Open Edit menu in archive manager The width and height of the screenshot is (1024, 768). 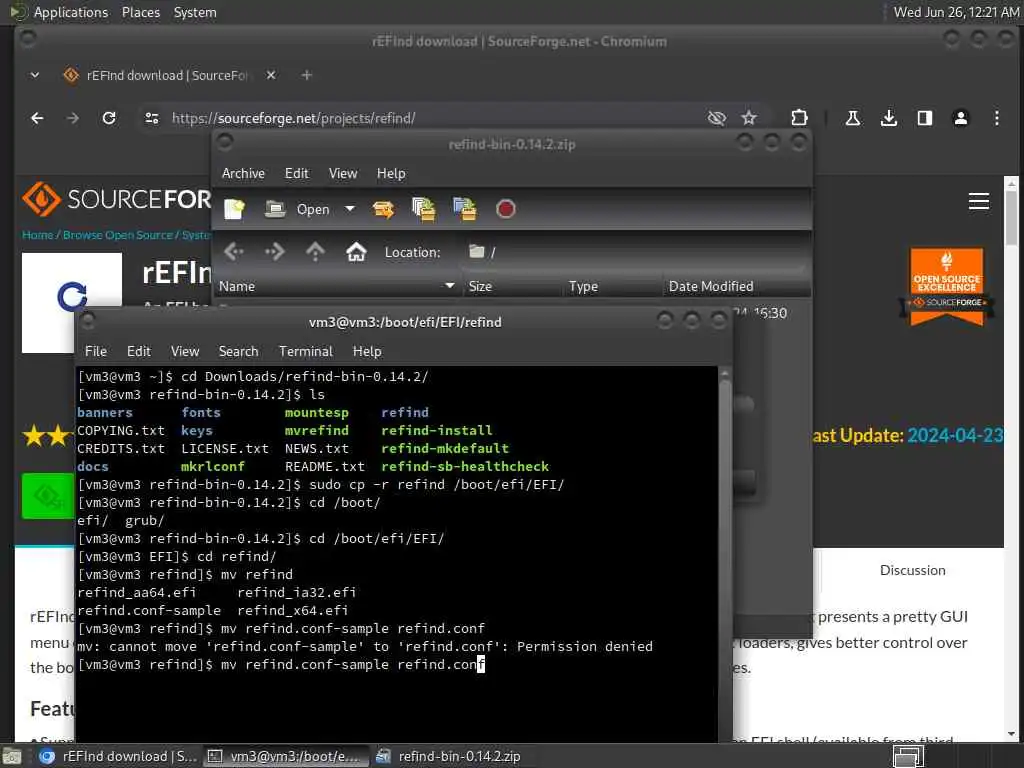[x=296, y=173]
